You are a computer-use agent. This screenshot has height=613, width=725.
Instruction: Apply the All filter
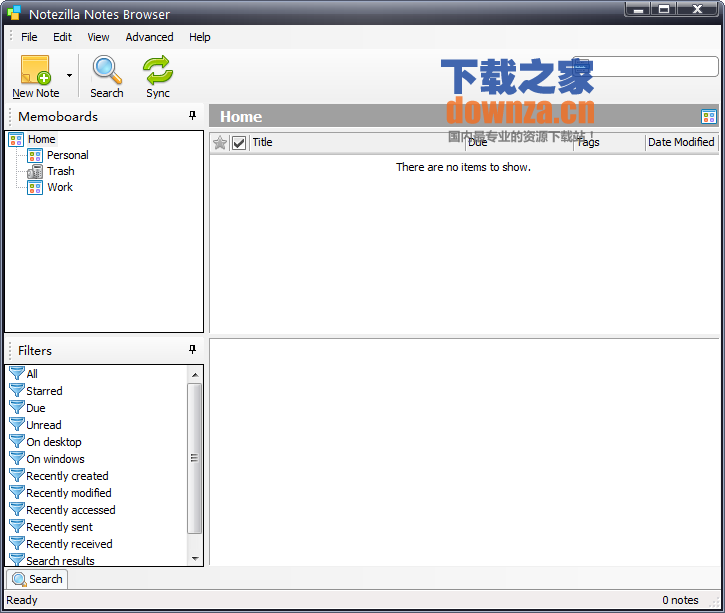[x=32, y=374]
